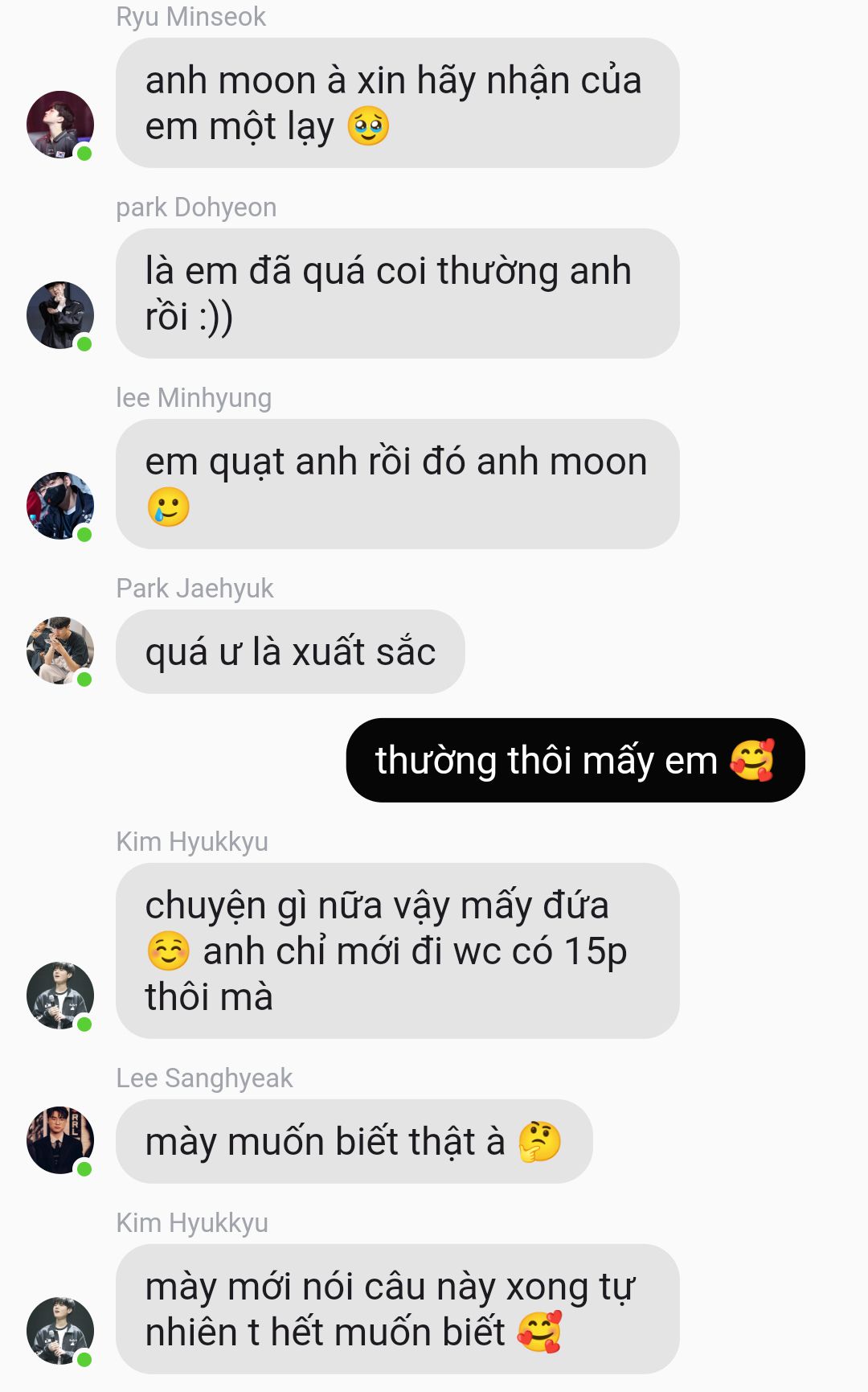Open Ryu Minseok's profile avatar

[60, 125]
